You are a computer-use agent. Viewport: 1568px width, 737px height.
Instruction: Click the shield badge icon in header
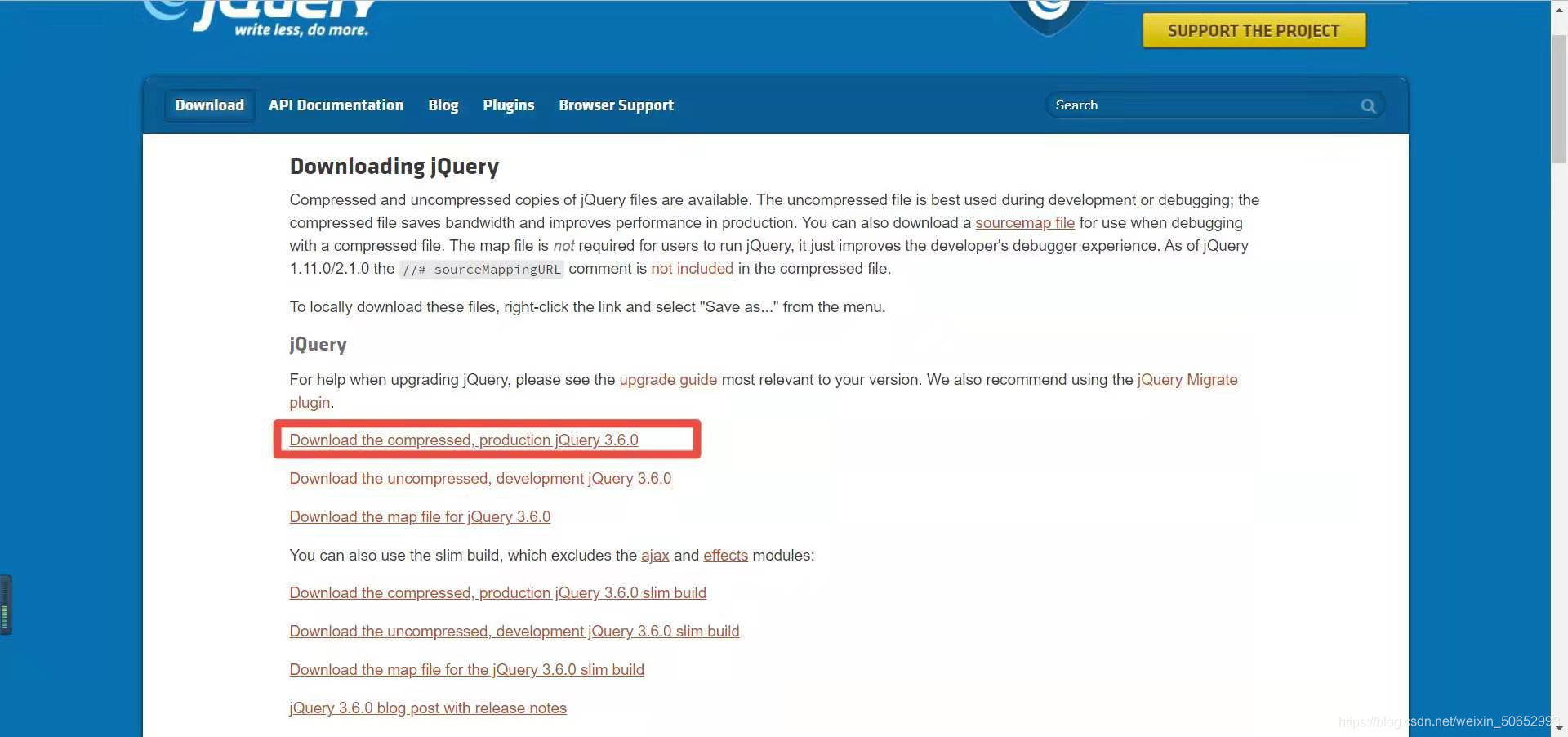click(x=1049, y=16)
